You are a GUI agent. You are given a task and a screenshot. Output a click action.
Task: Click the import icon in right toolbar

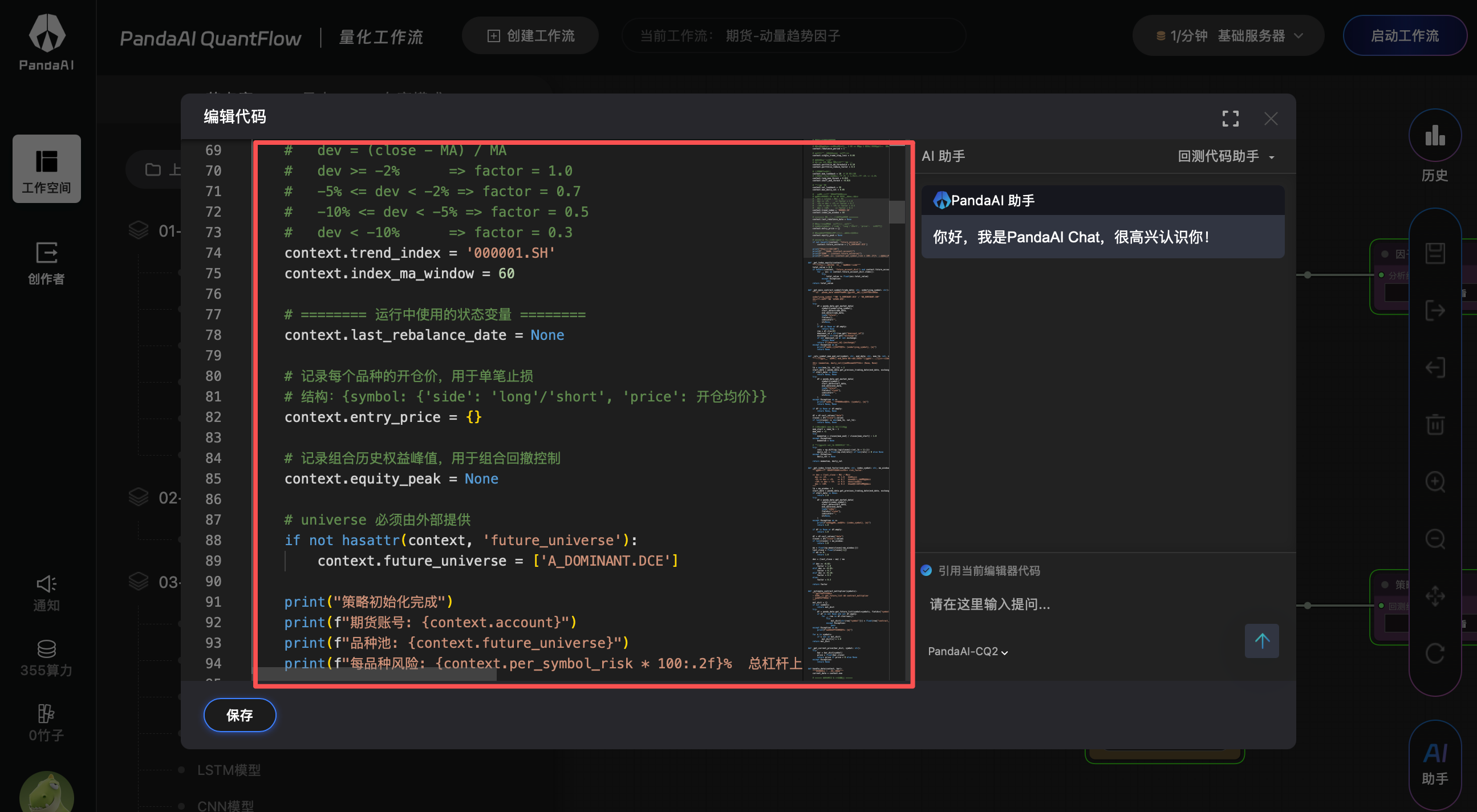tap(1435, 368)
